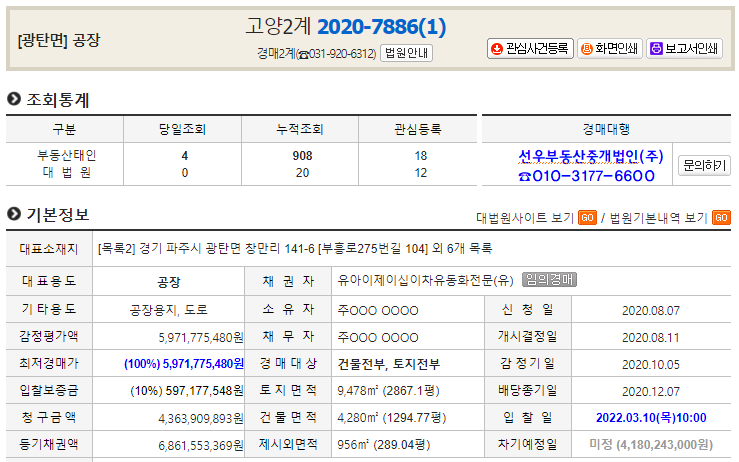Click the 기본정보 section bullet icon
Screen dimensions: 739x462
14,214
